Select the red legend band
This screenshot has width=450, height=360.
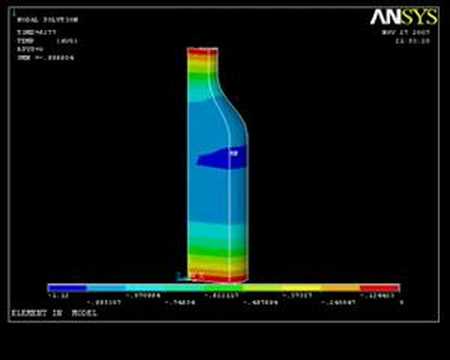click(x=380, y=288)
